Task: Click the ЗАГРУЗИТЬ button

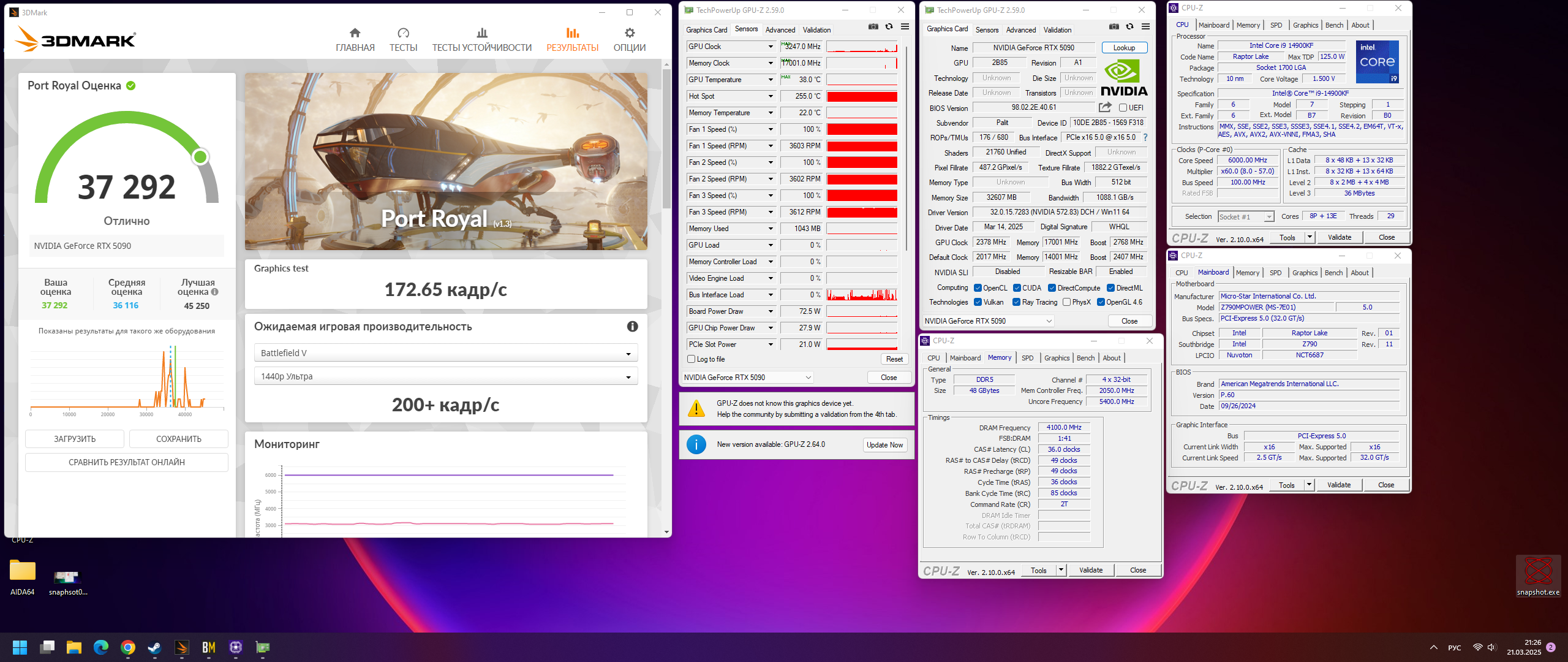Action: pyautogui.click(x=75, y=439)
